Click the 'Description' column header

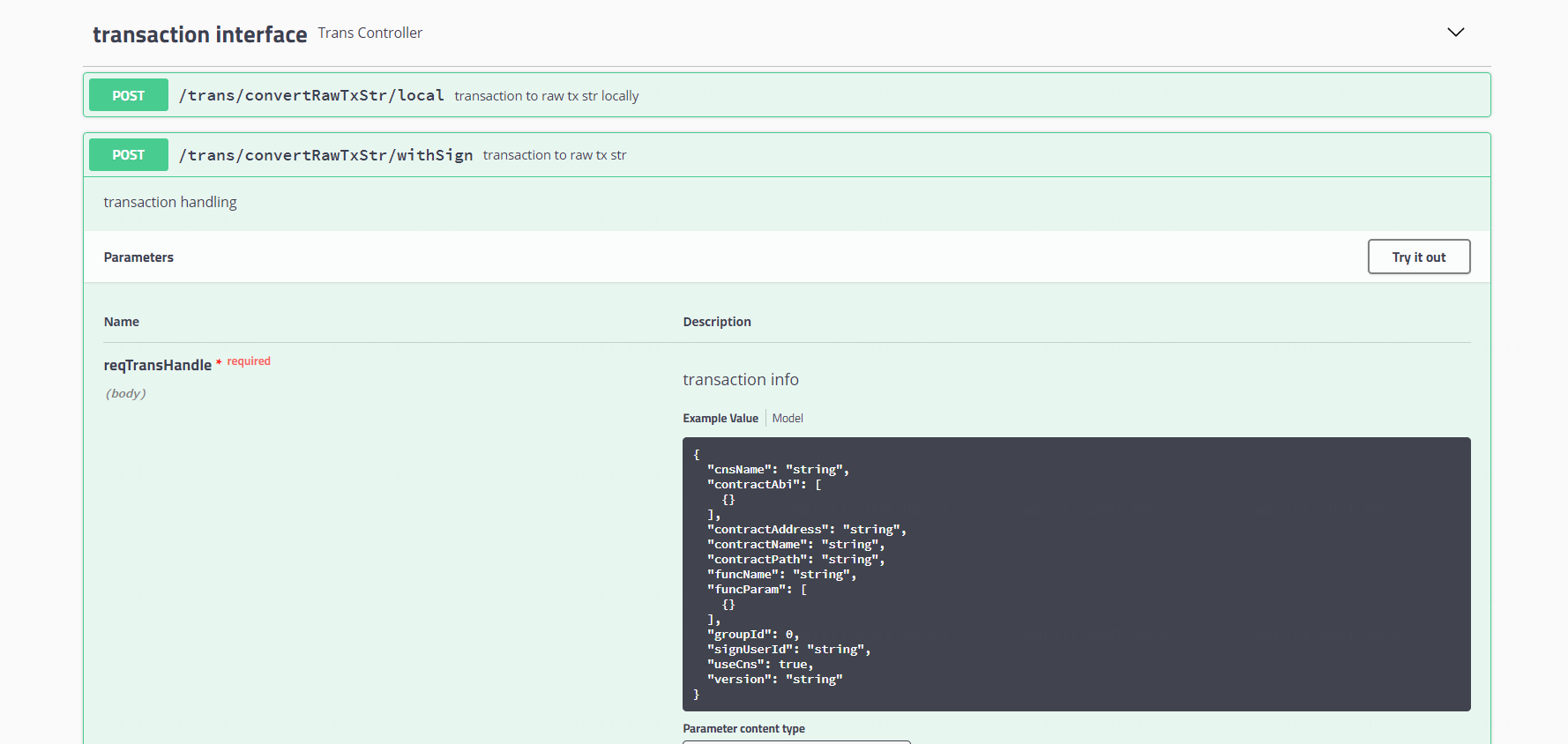tap(717, 322)
